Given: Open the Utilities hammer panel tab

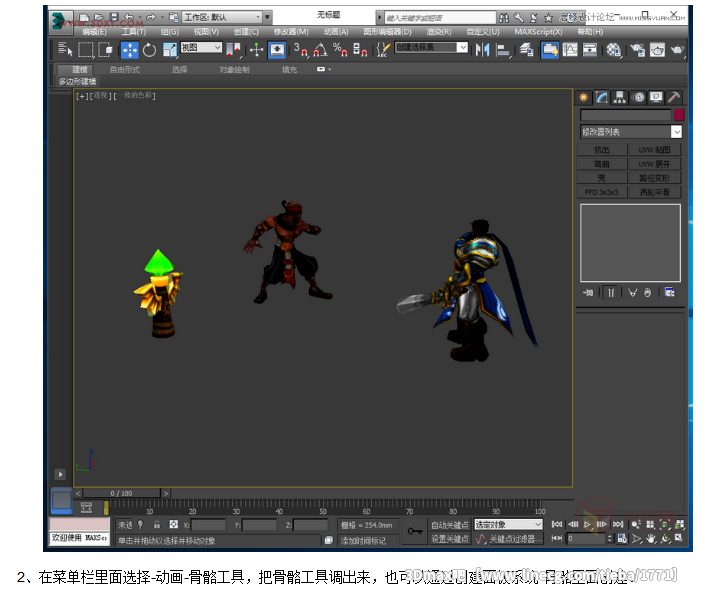Looking at the screenshot, I should pyautogui.click(x=674, y=97).
